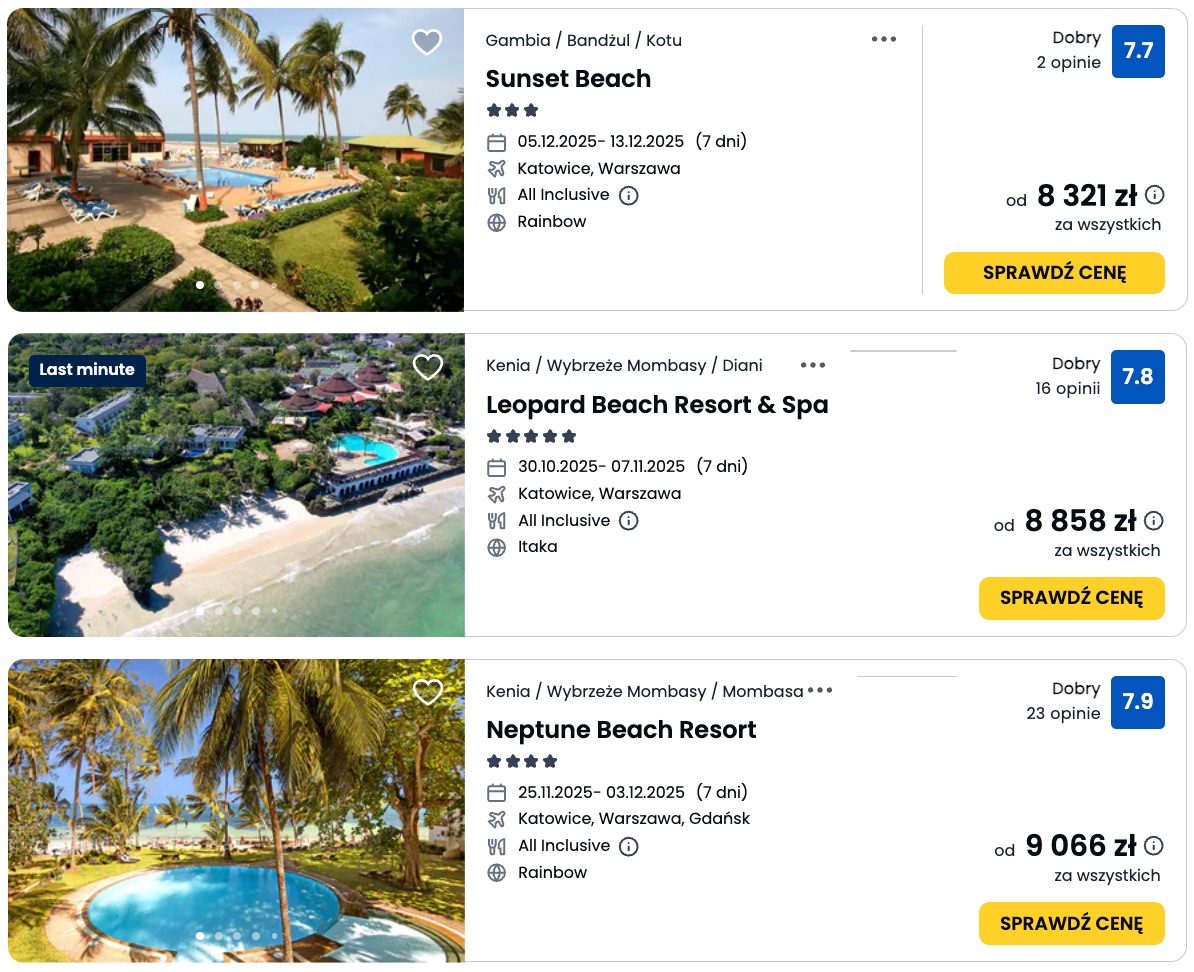This screenshot has height=972, width=1194.
Task: Open Leopard Beach Resort & Spa title
Action: tap(657, 405)
